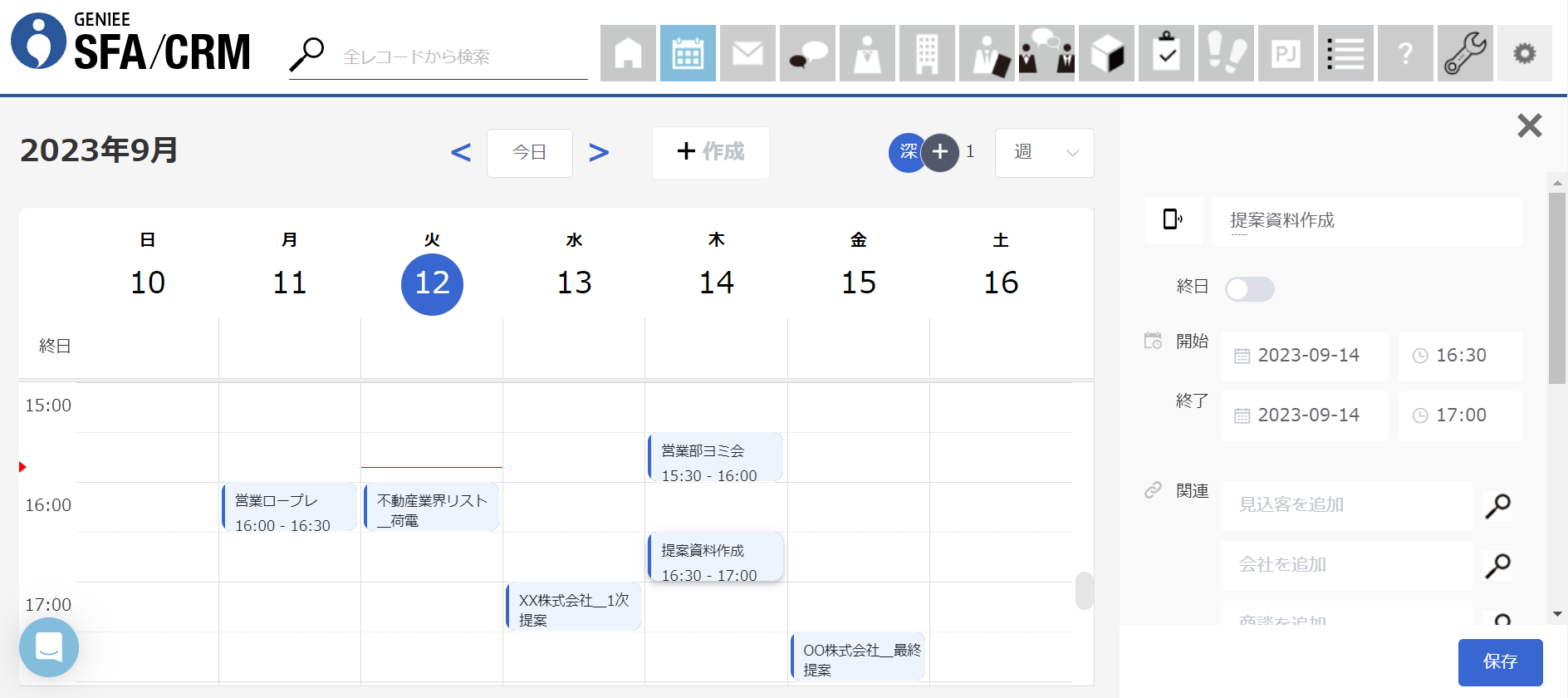Open the 提案資料作成 calendar event
This screenshot has height=698, width=1568.
[715, 556]
